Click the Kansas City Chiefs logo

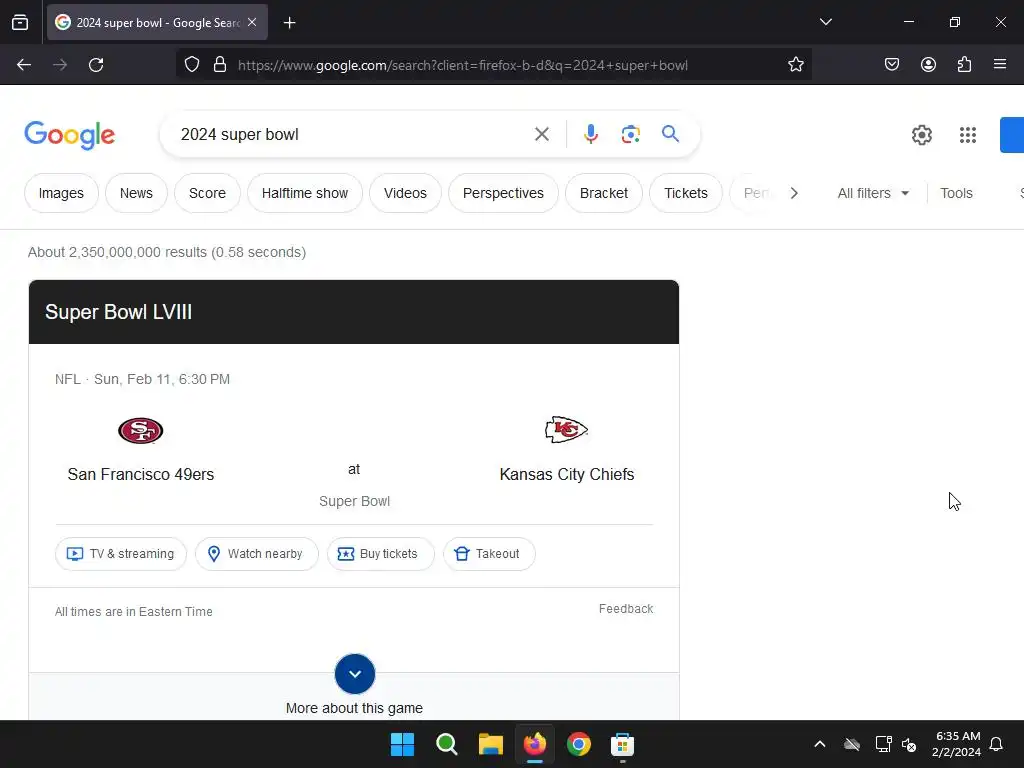coord(566,430)
